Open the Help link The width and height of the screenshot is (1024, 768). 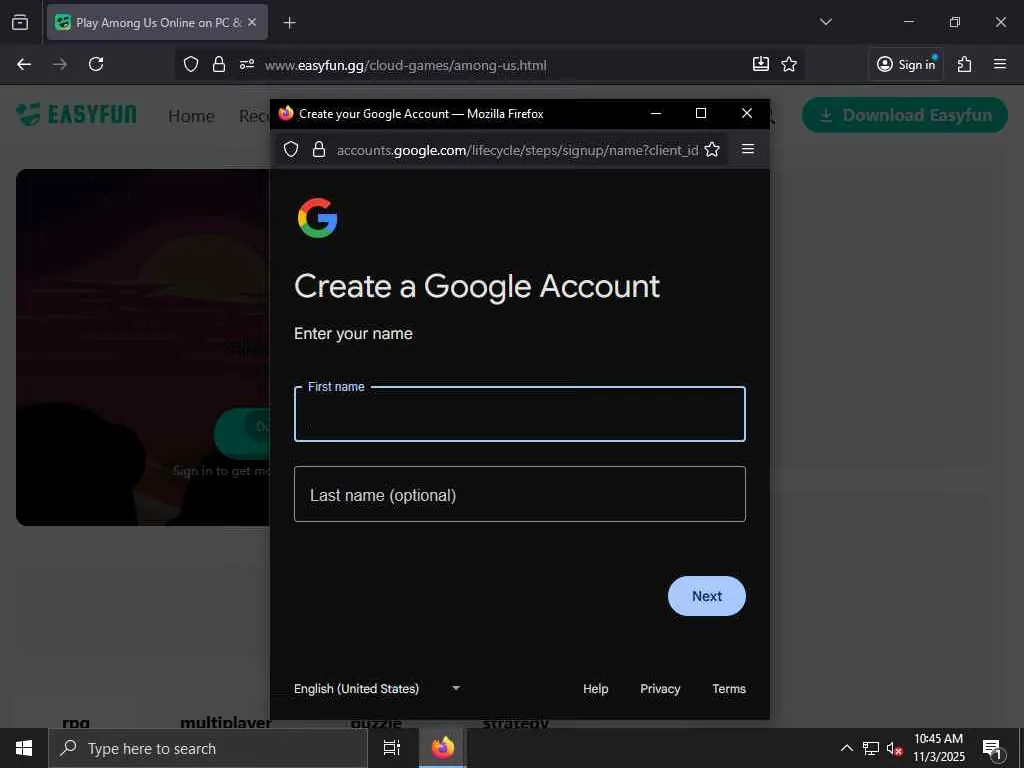coord(596,688)
